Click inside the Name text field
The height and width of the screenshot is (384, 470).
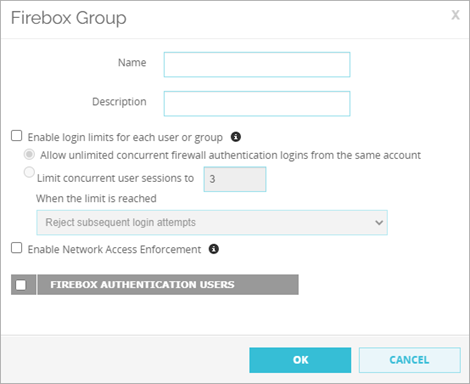point(257,65)
